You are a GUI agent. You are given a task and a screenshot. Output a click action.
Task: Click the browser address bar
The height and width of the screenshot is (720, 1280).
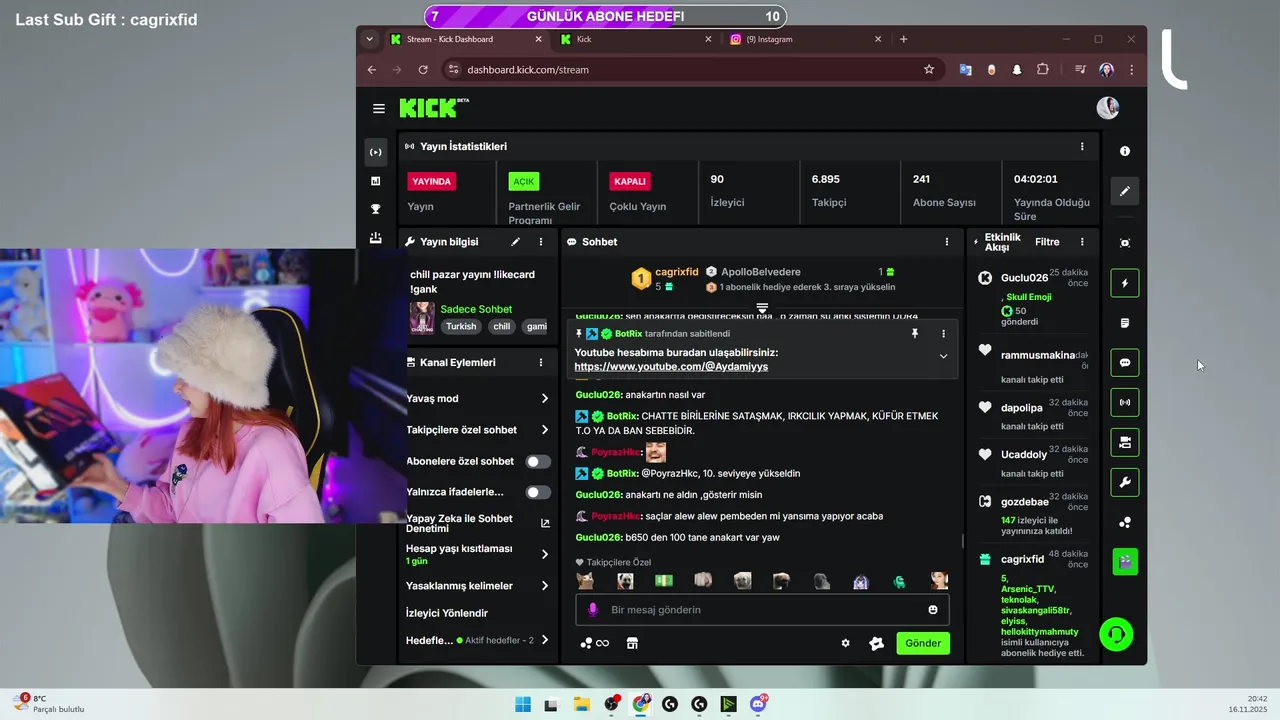click(690, 69)
